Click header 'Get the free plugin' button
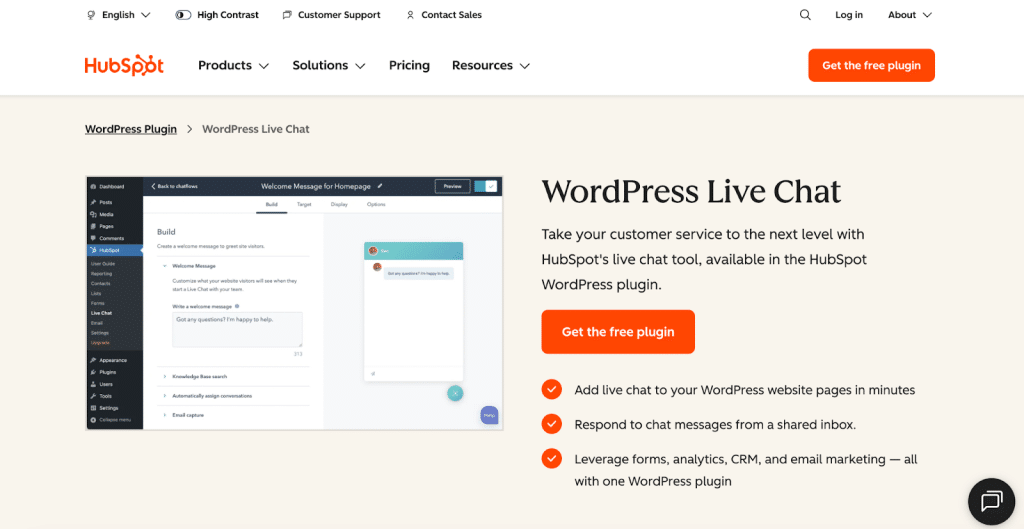Screen dimensions: 1024x529 click(871, 65)
